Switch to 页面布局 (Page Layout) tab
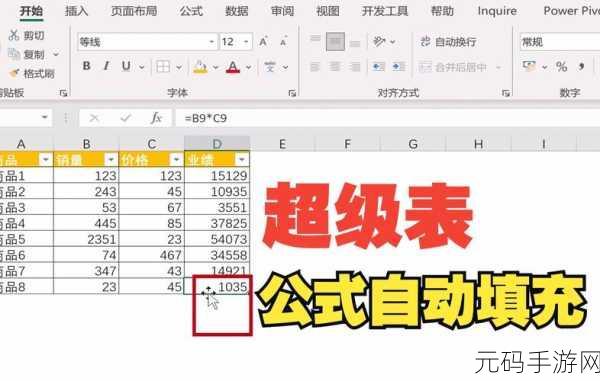The image size is (600, 381). coord(134,11)
